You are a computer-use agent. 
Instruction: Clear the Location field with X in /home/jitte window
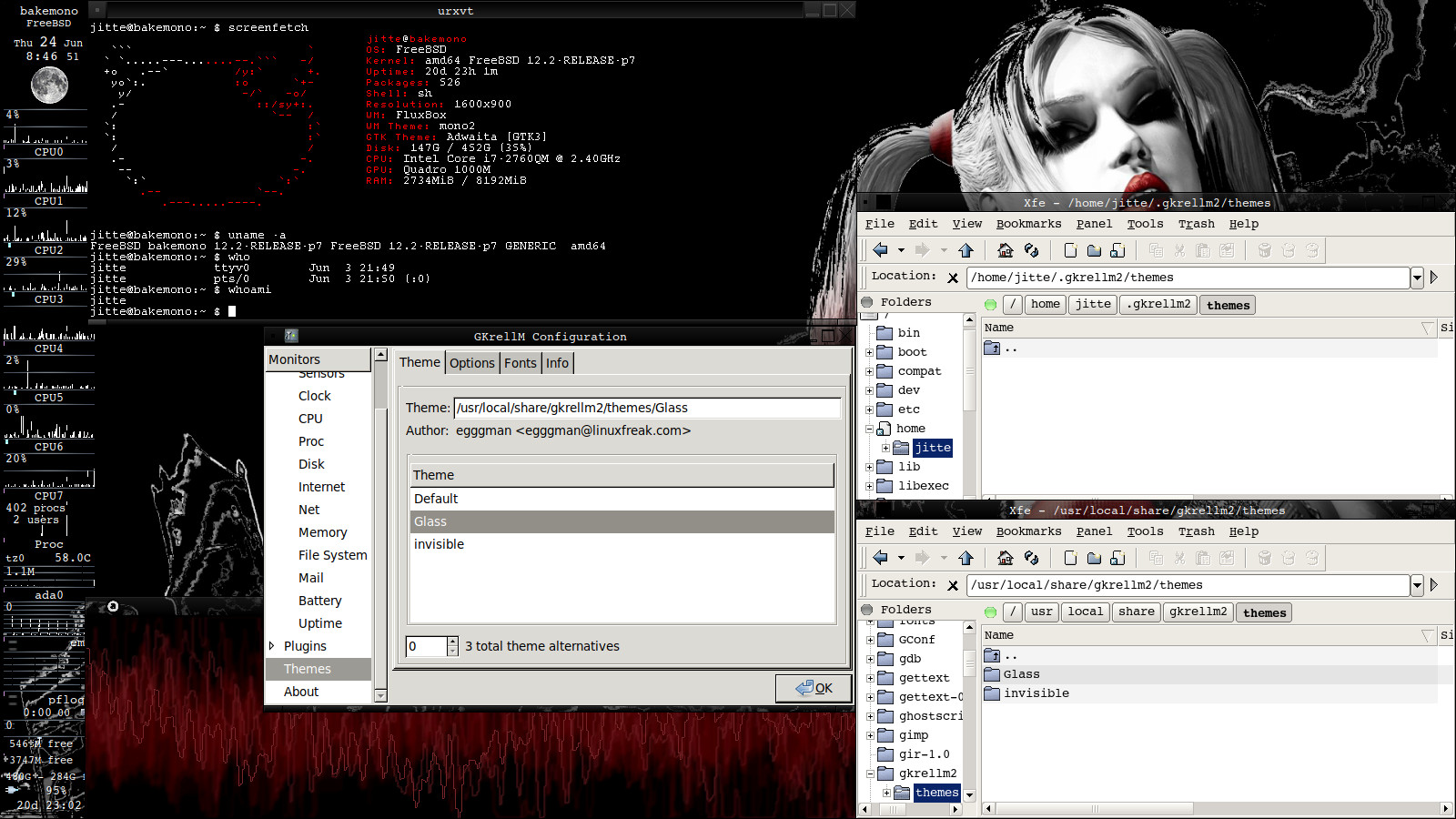click(953, 278)
